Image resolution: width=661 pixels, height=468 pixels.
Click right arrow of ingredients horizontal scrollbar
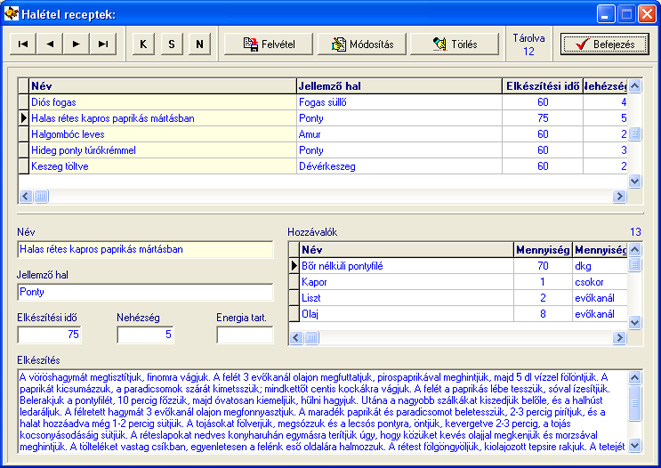point(620,337)
